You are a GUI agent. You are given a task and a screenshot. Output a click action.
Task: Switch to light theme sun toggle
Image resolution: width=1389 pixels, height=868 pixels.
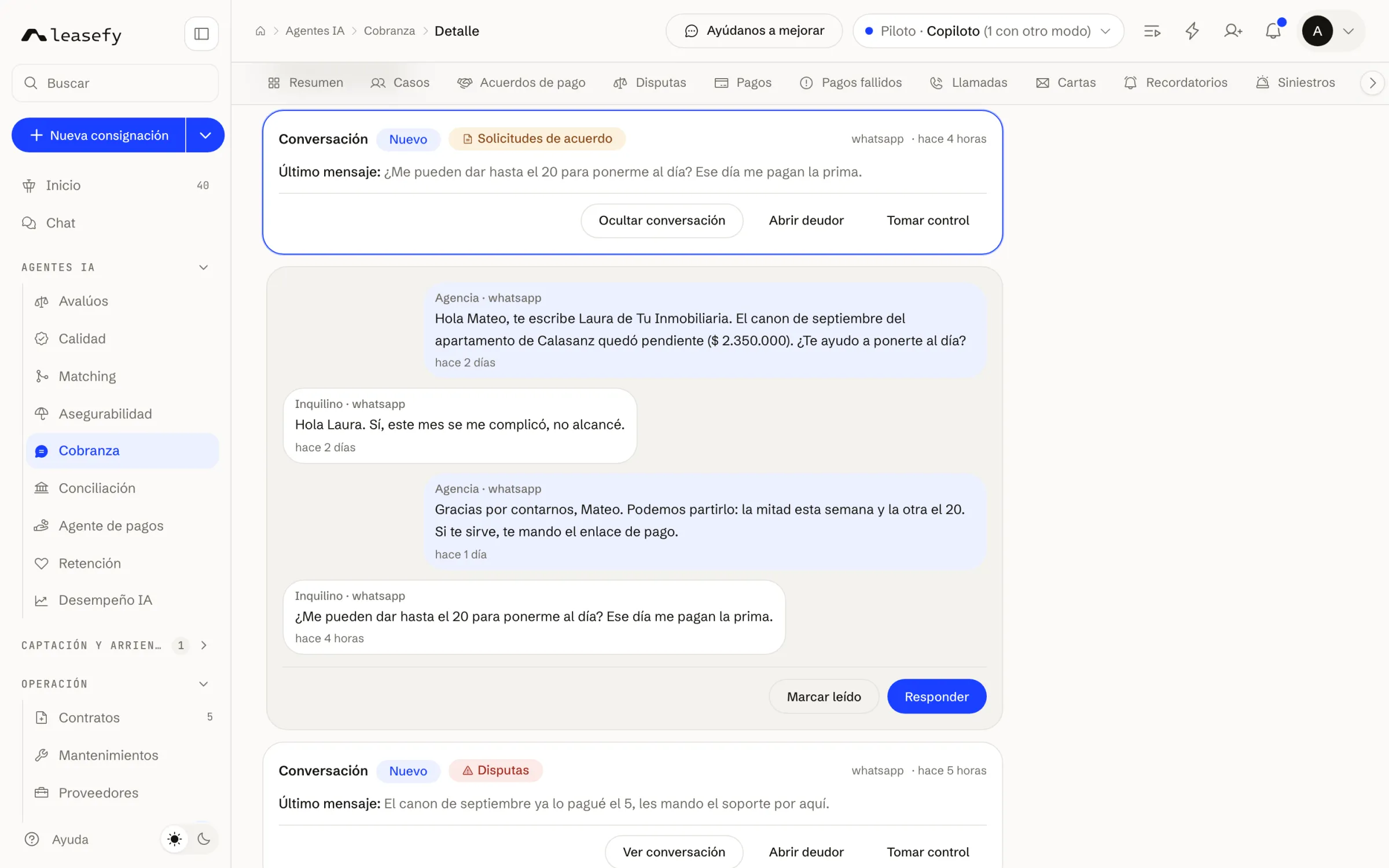[x=174, y=839]
